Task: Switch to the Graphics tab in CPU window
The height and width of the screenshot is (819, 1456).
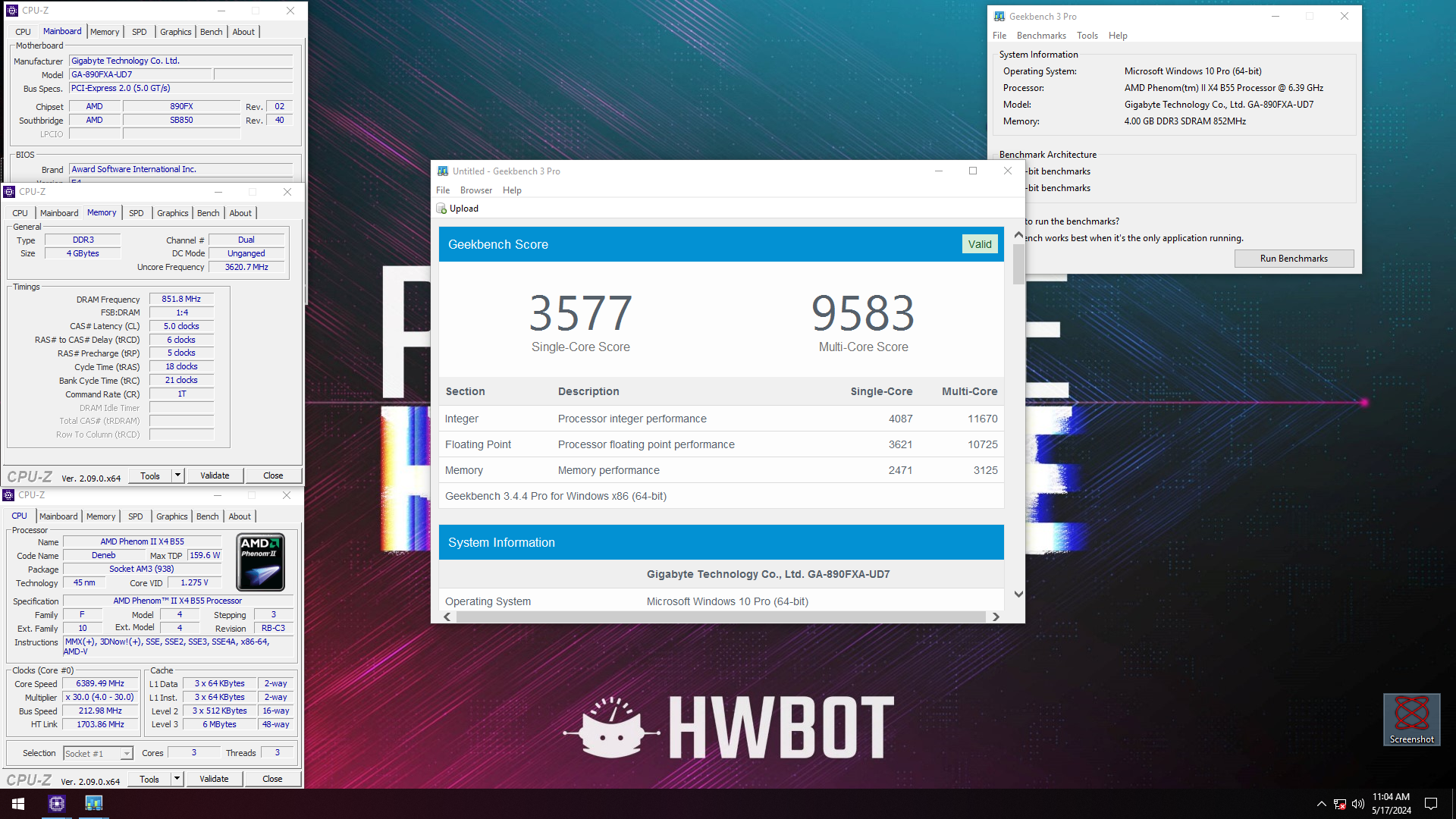Action: click(172, 516)
